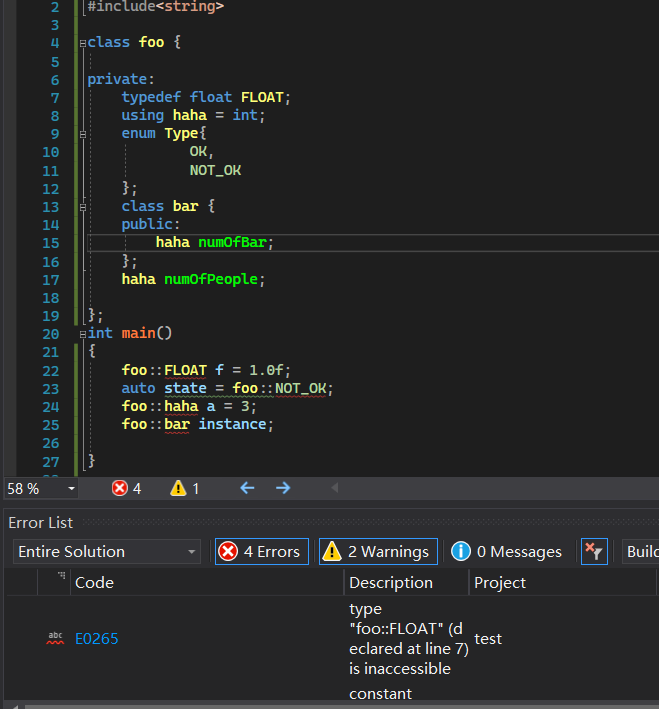Screen dimensions: 659x709
Task: Click the category sort icon in the column header
Action: tap(62, 577)
